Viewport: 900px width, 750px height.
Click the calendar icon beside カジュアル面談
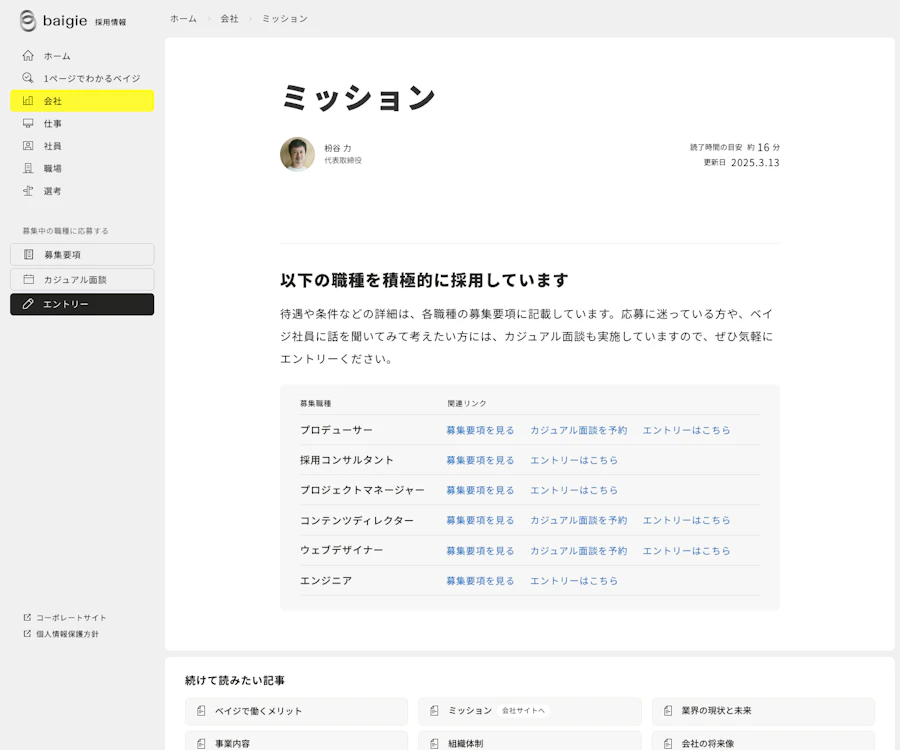28,279
